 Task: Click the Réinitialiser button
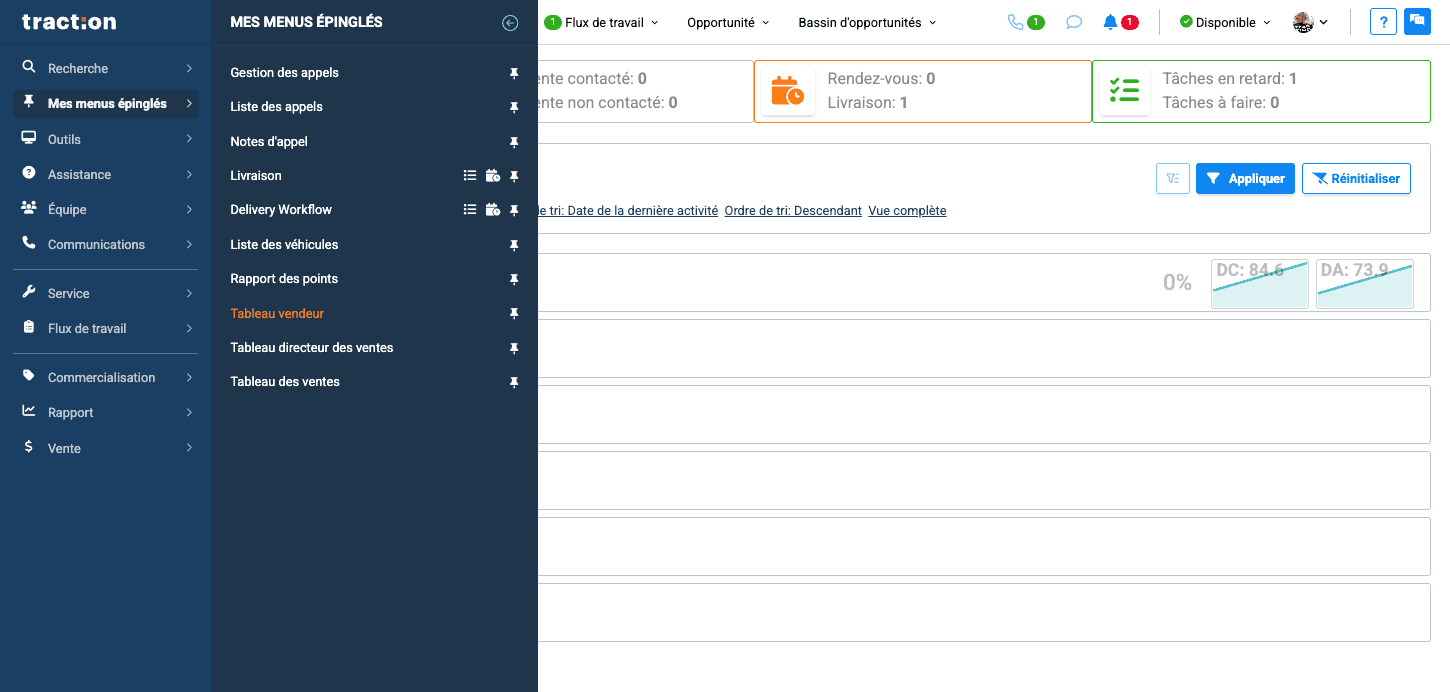1356,179
